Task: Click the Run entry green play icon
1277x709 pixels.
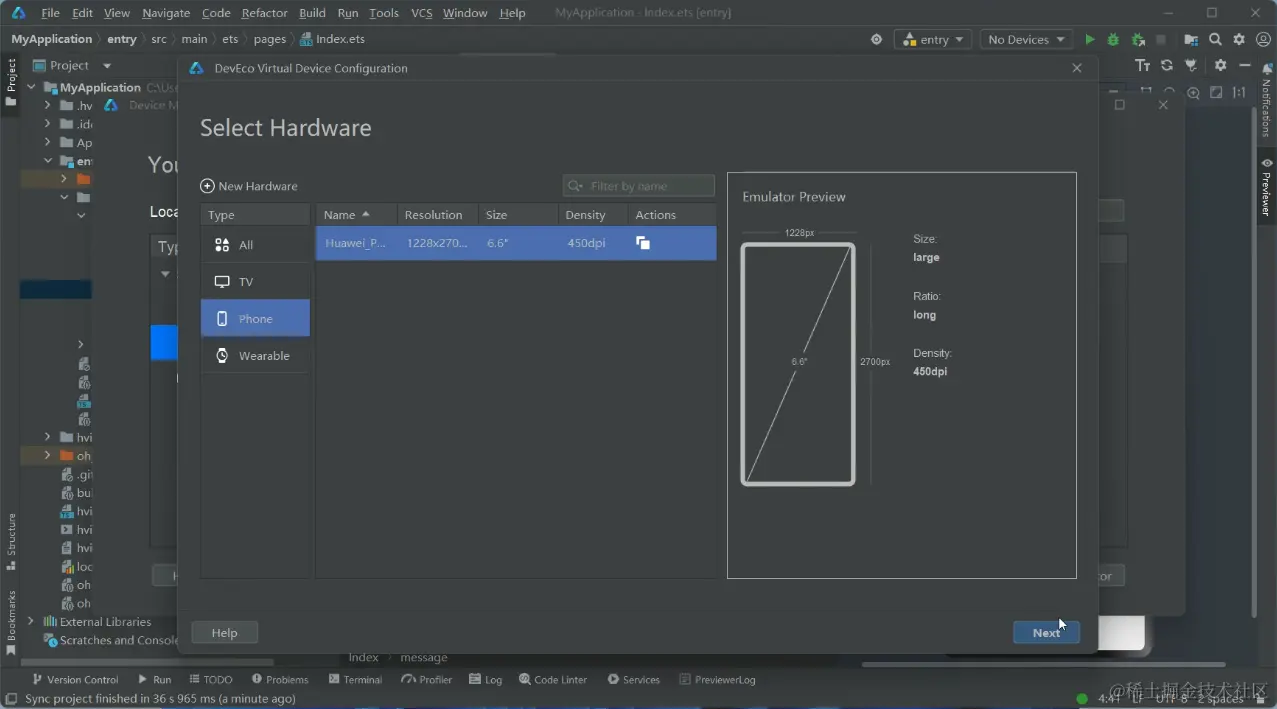Action: coord(1090,40)
